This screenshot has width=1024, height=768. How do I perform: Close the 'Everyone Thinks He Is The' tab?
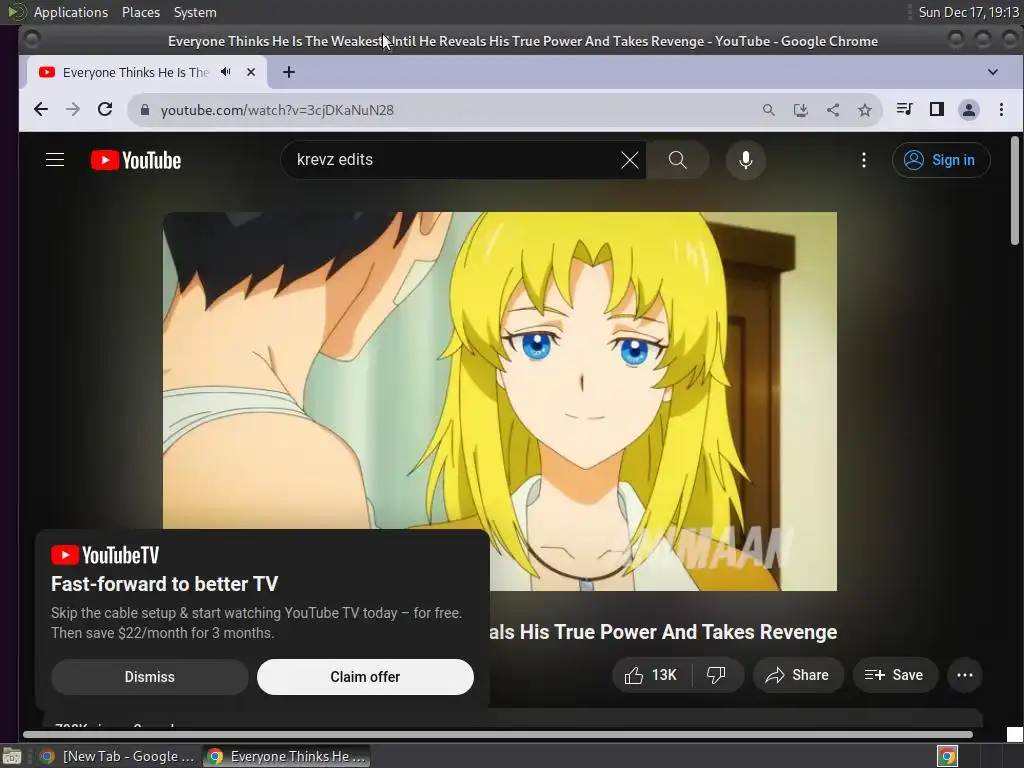point(251,72)
